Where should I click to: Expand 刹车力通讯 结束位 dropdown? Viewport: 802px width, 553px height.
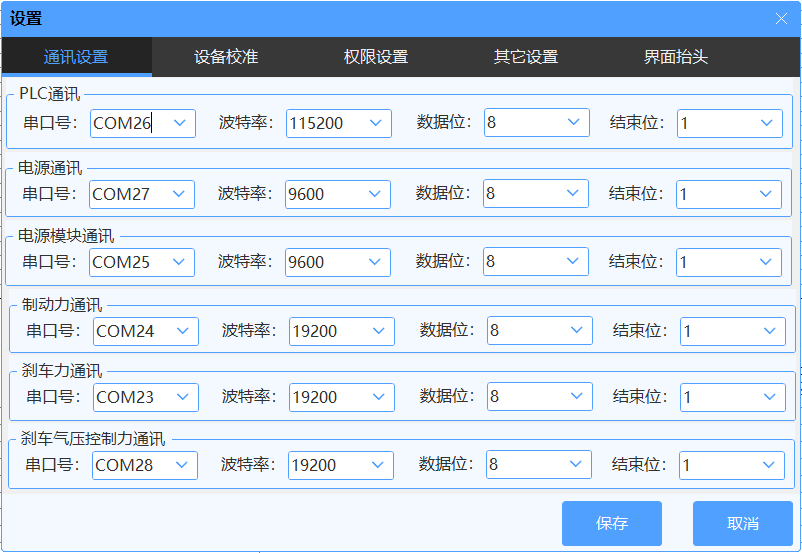(x=770, y=397)
